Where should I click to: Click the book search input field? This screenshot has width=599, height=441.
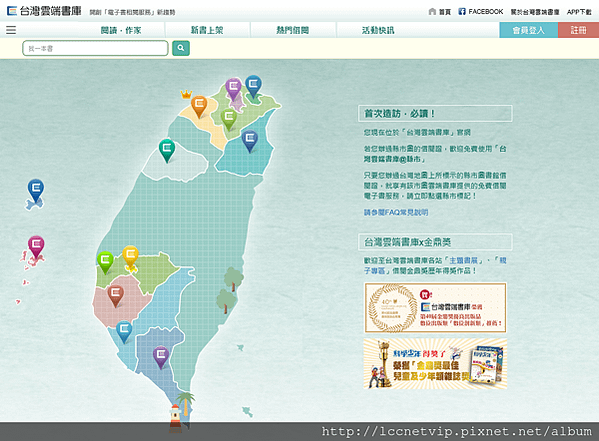click(96, 48)
